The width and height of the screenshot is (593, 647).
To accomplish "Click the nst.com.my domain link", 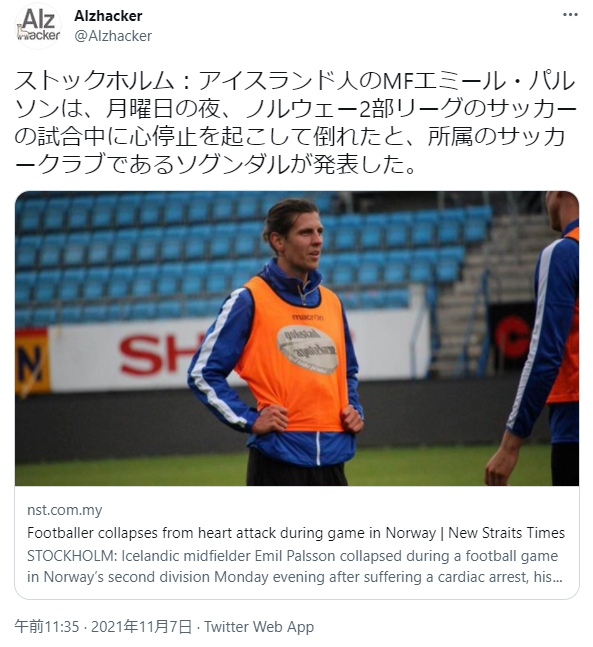I will [x=64, y=510].
